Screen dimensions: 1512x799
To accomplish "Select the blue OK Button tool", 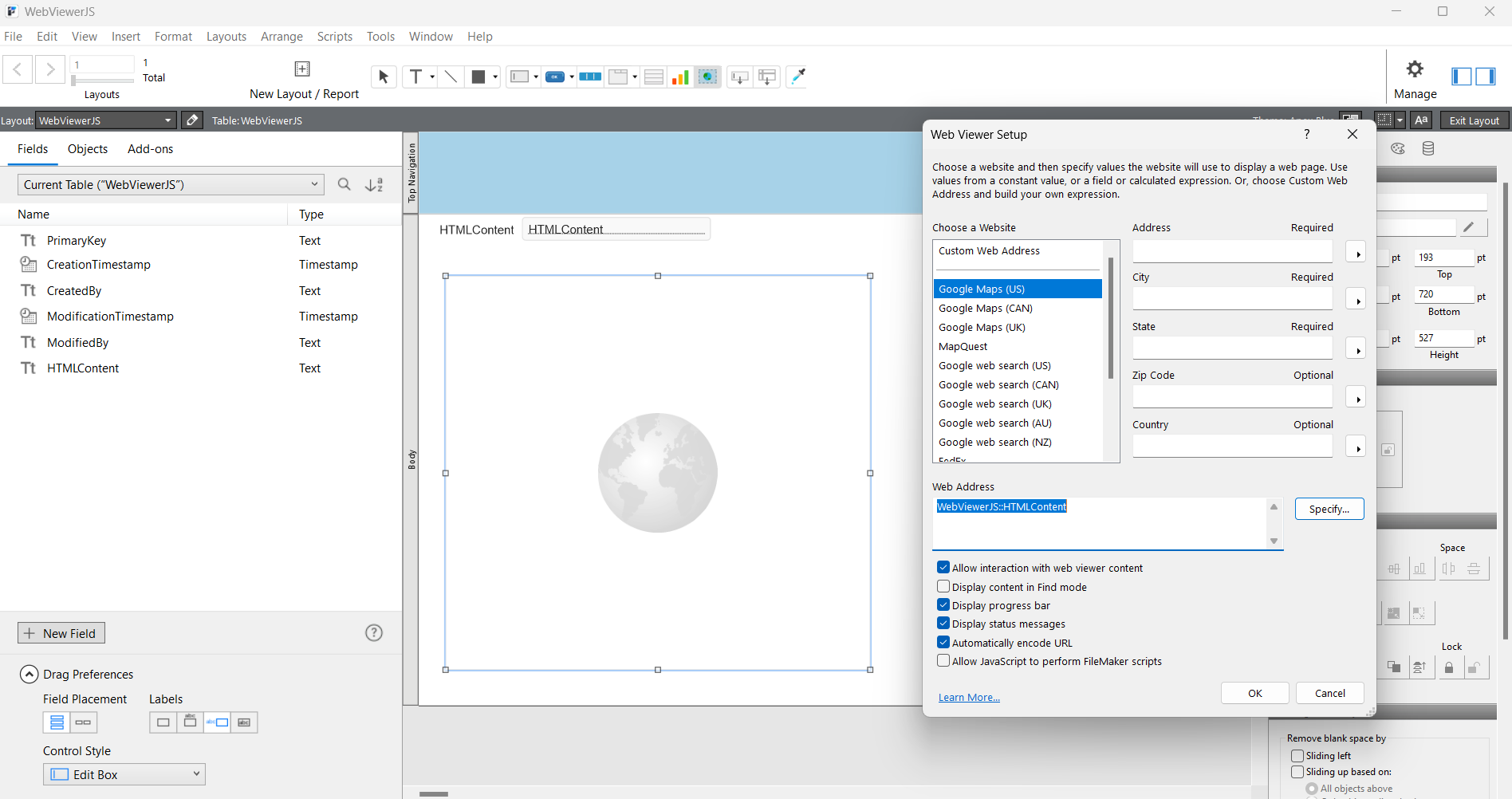I will (x=556, y=77).
